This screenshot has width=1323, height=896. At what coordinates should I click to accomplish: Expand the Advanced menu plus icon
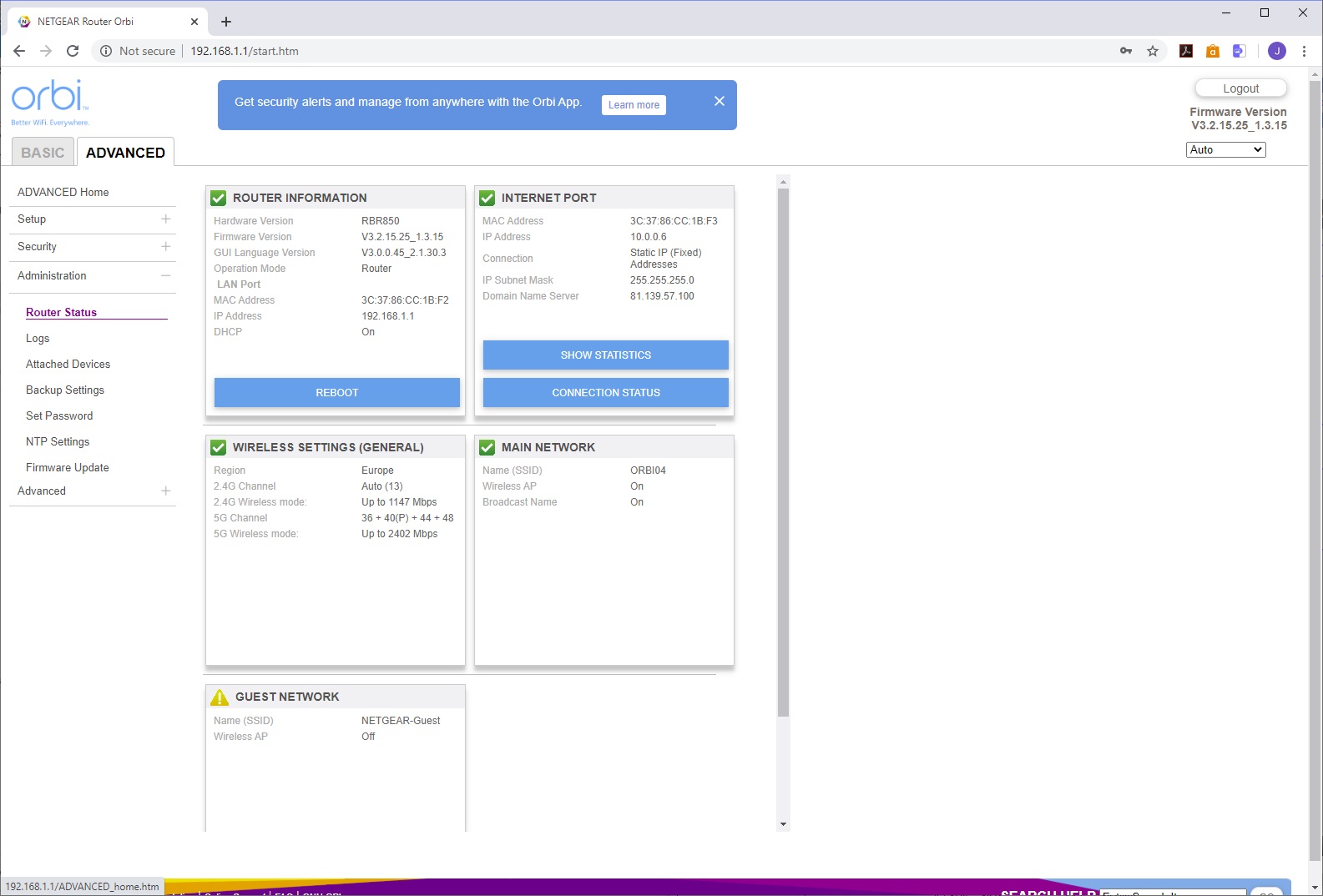(166, 491)
